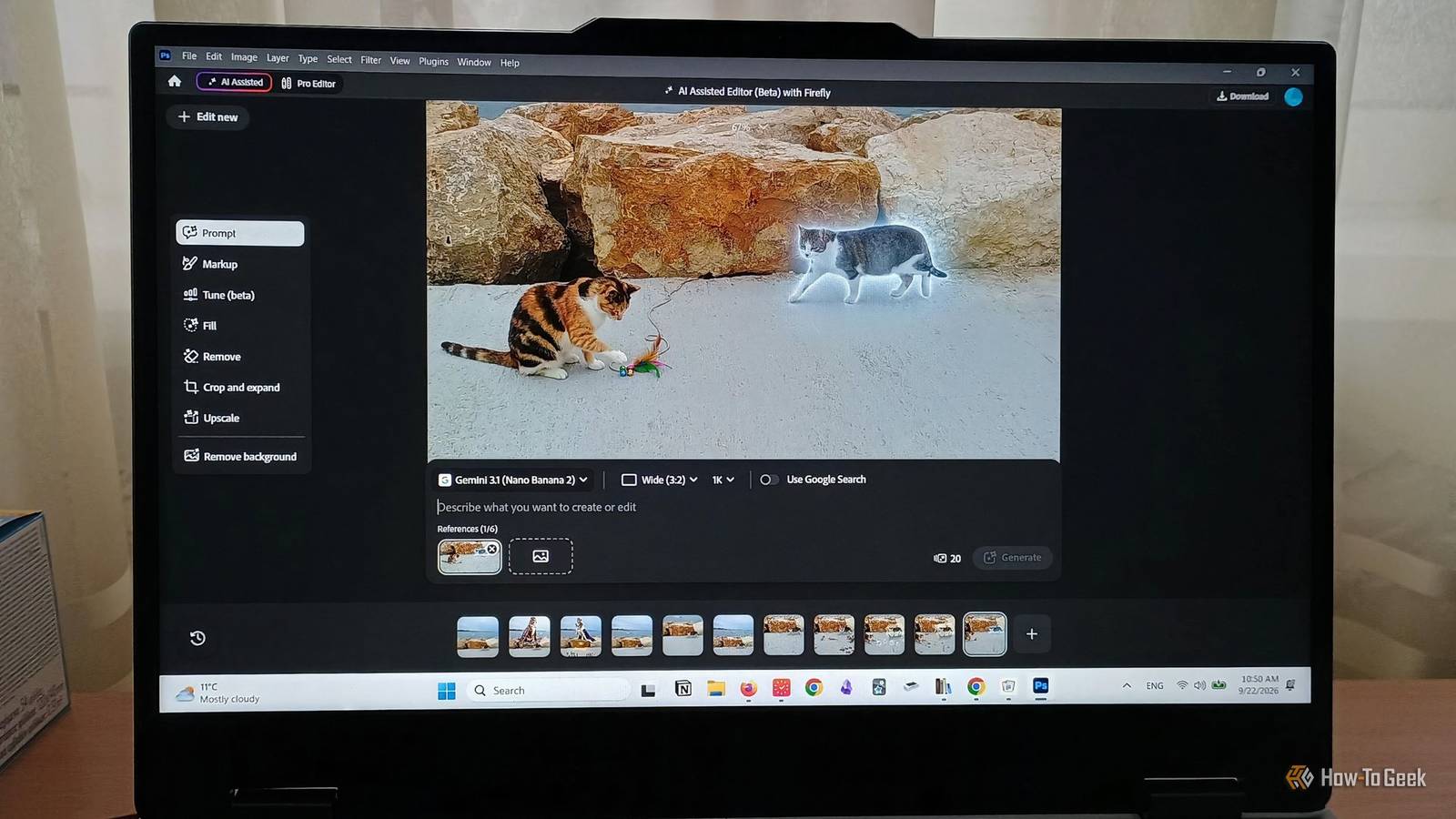This screenshot has height=819, width=1456.
Task: Add a new image with plus button
Action: tap(1032, 634)
